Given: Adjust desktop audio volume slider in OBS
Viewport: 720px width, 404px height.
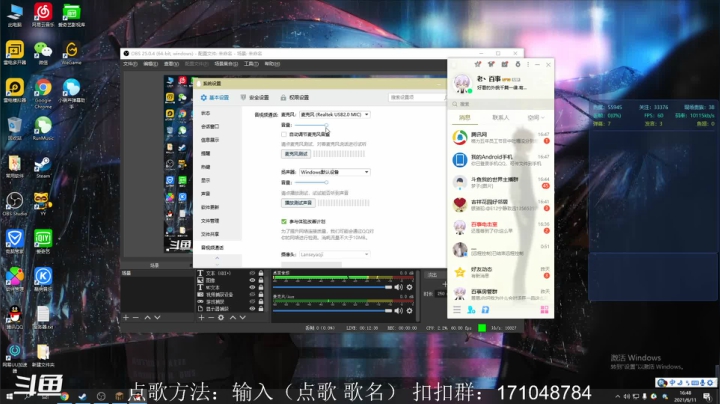Looking at the screenshot, I should point(332,287).
